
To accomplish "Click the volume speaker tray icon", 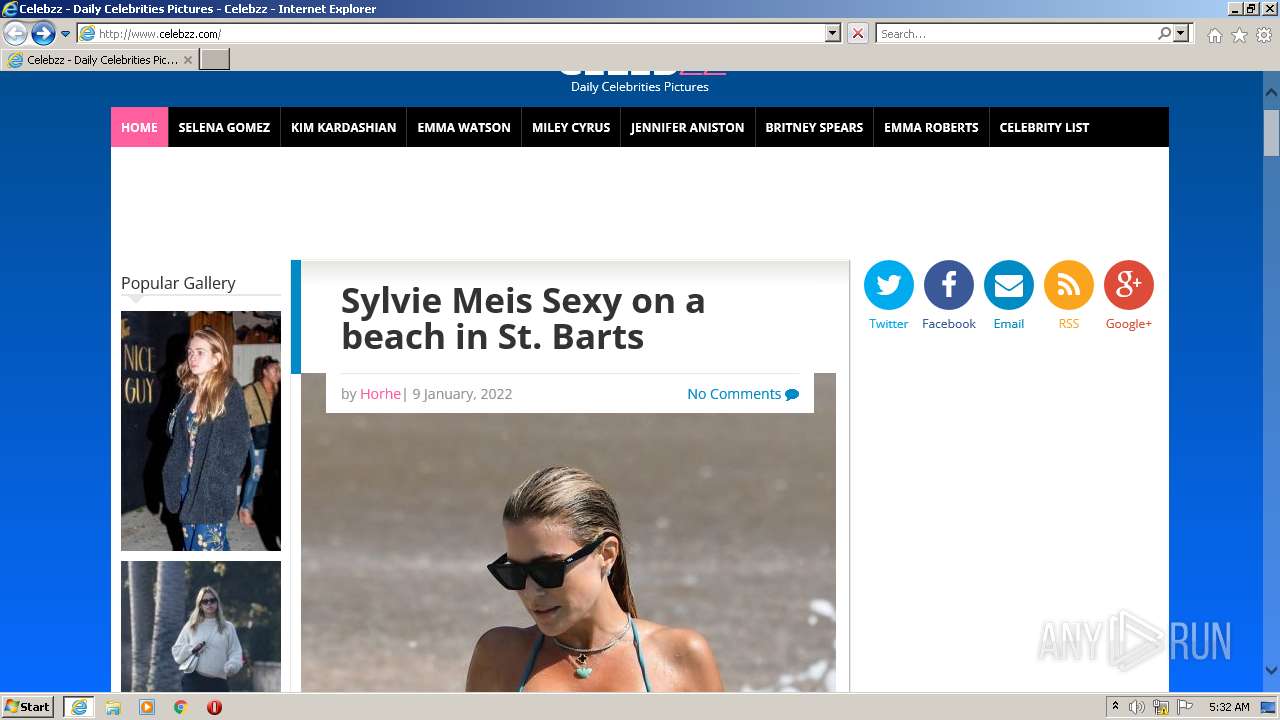I will click(x=1137, y=707).
